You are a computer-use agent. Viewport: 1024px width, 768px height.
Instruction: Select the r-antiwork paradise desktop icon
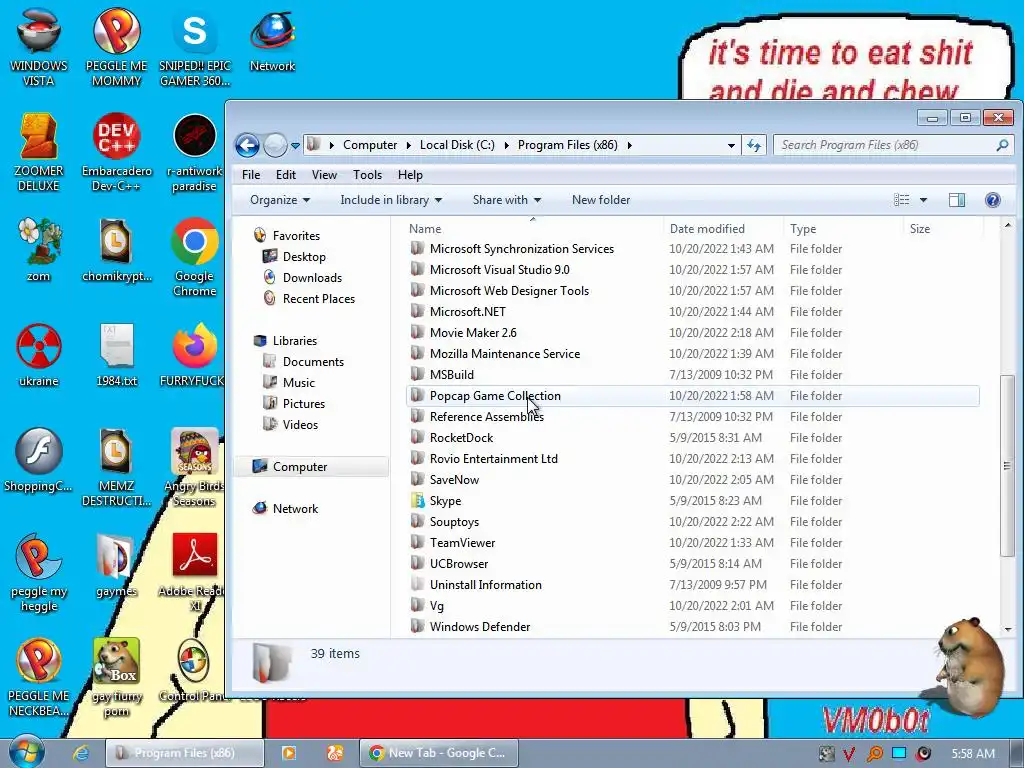click(195, 152)
